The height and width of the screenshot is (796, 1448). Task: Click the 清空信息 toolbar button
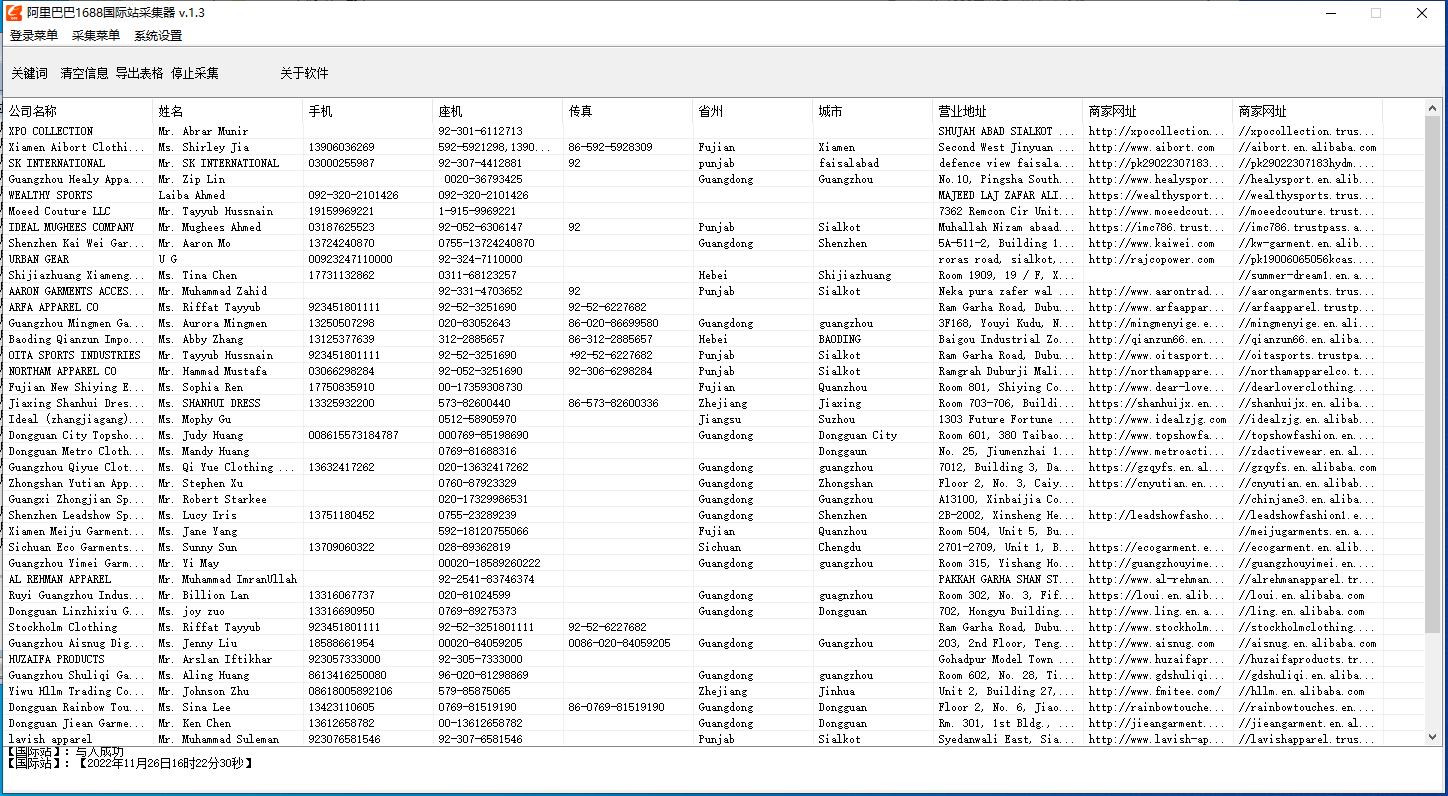(x=84, y=73)
